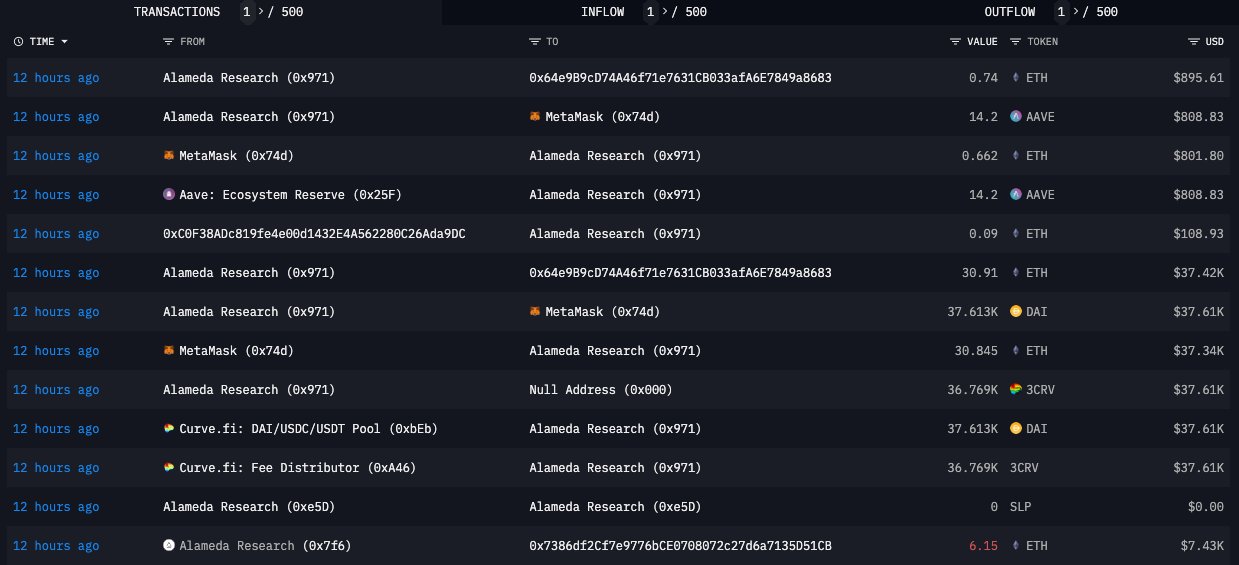
Task: Click the 30.91 value cell
Action: [x=979, y=273]
